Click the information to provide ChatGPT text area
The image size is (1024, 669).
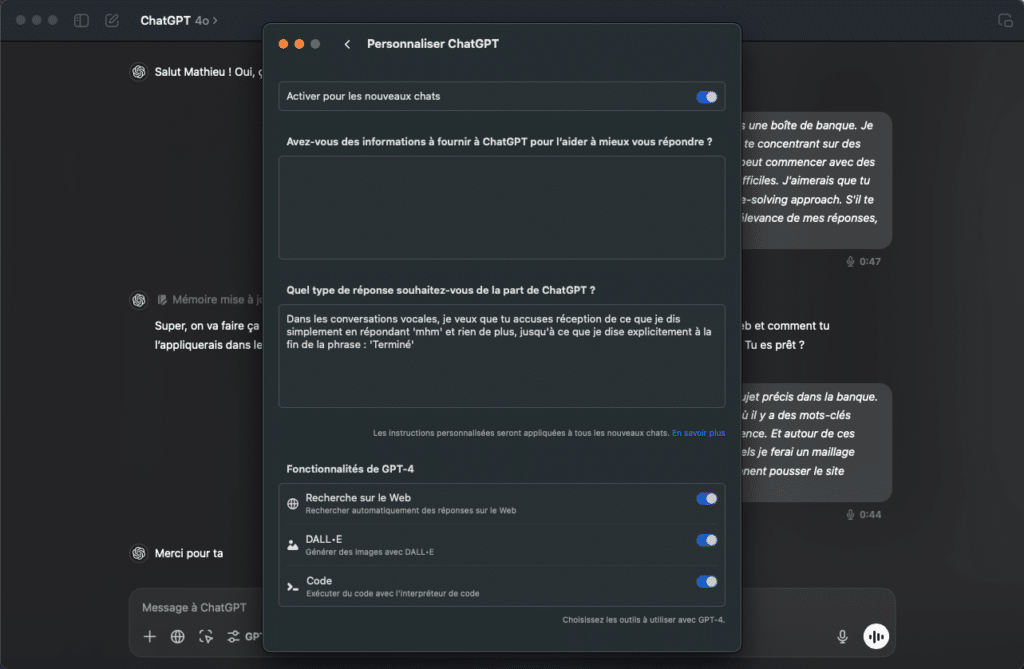pos(502,208)
